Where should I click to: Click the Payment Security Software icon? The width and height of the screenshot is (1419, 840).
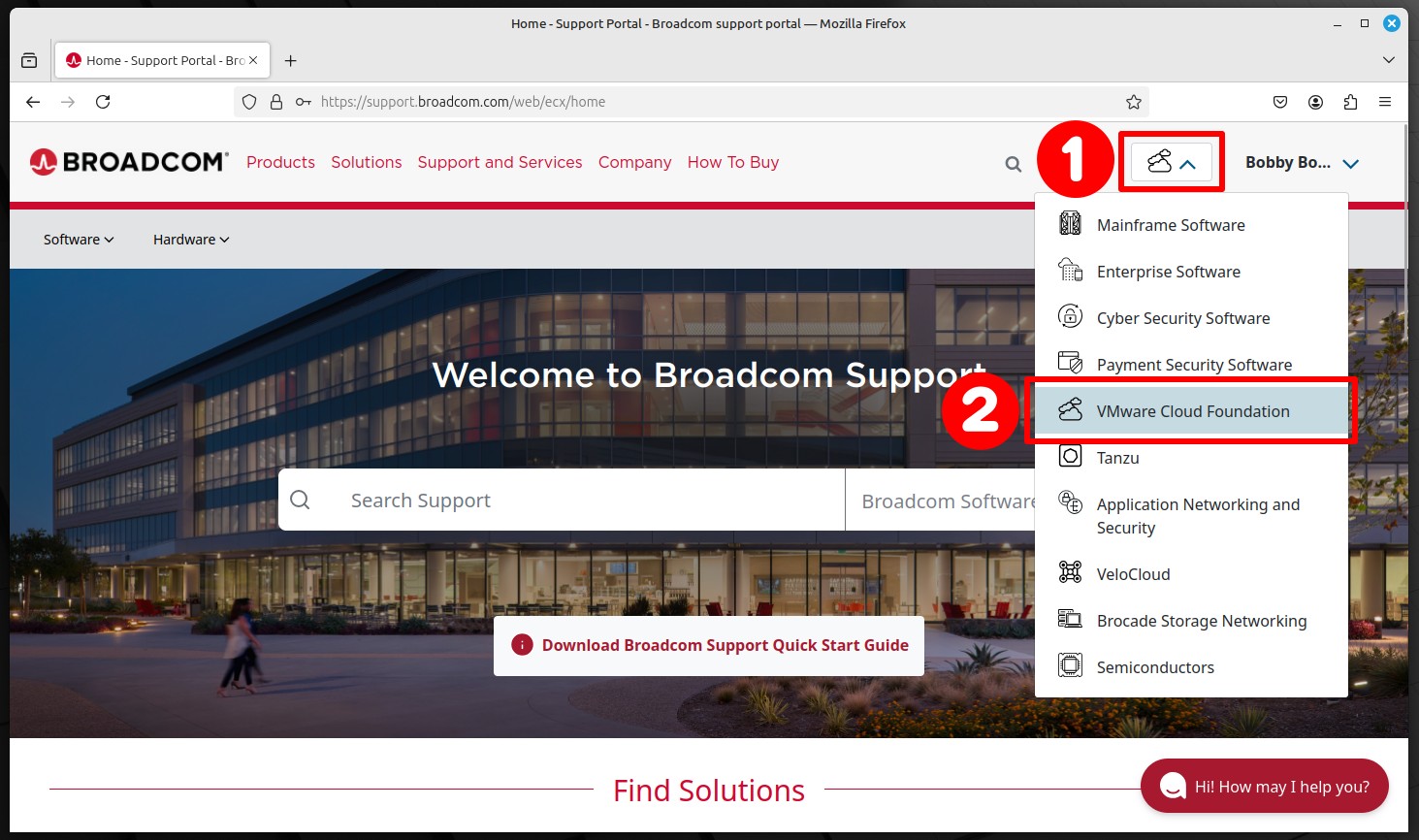(1070, 364)
